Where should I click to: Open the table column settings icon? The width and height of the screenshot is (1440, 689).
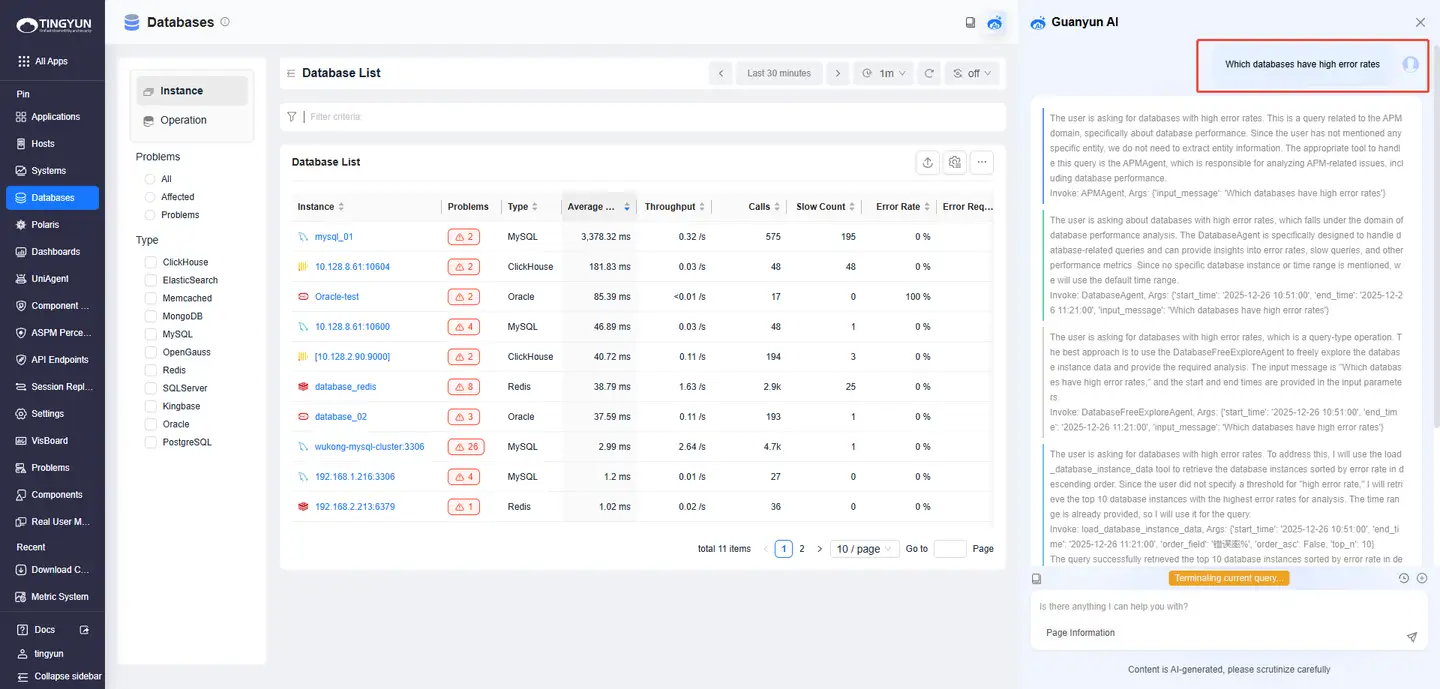(x=955, y=162)
